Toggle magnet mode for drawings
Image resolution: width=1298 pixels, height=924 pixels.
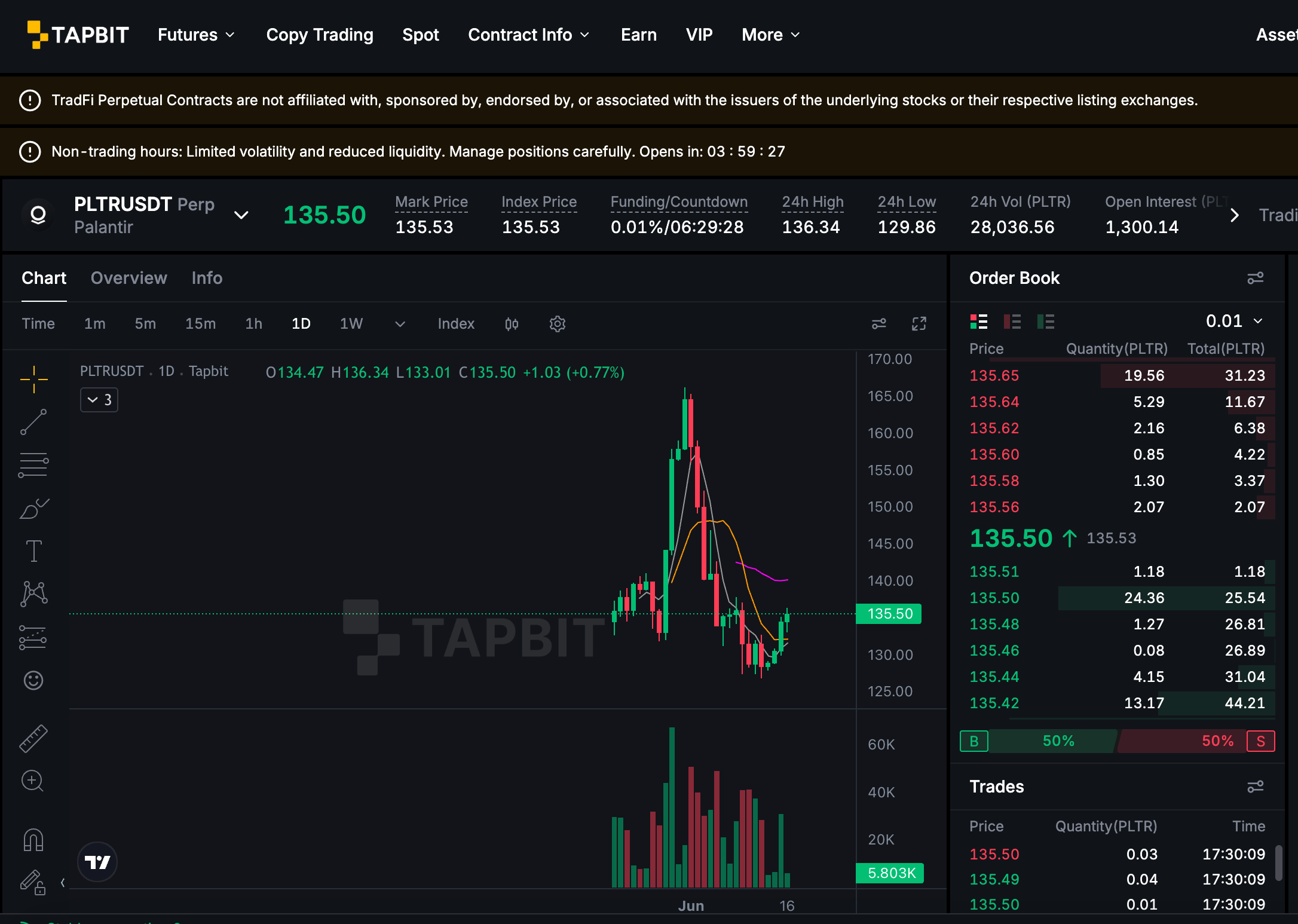(33, 840)
